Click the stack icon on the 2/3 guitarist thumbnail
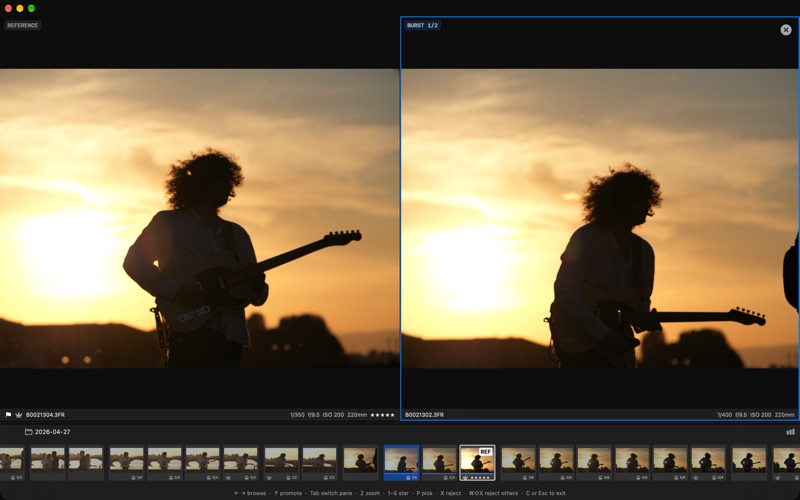Screen dimensions: 800x500 (446, 478)
